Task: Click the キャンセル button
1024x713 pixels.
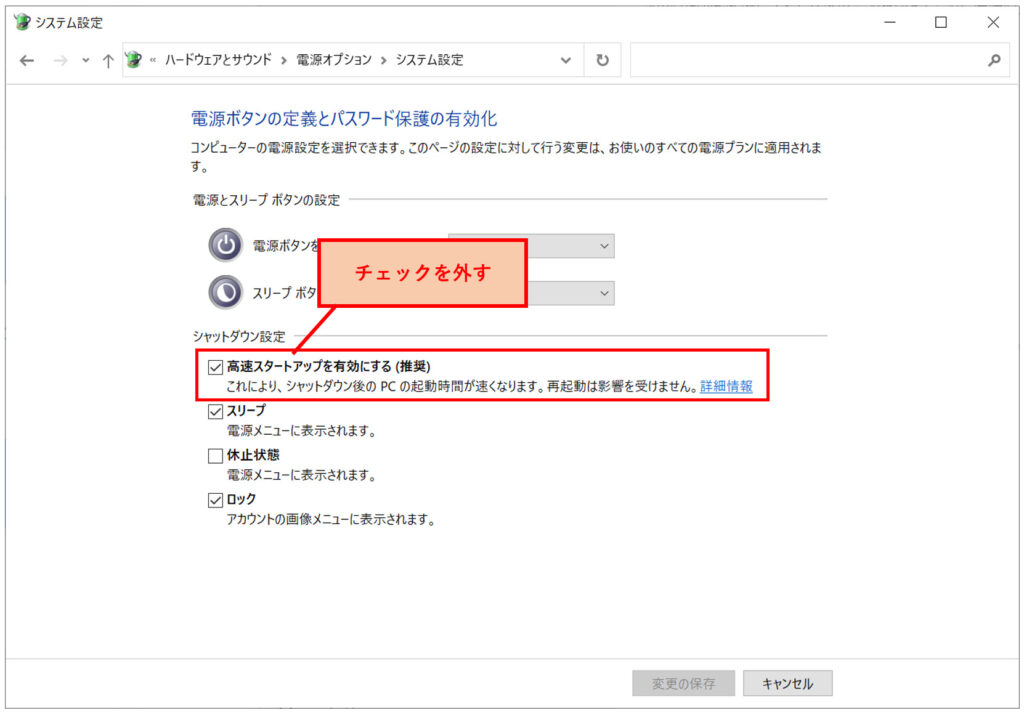Action: point(788,684)
